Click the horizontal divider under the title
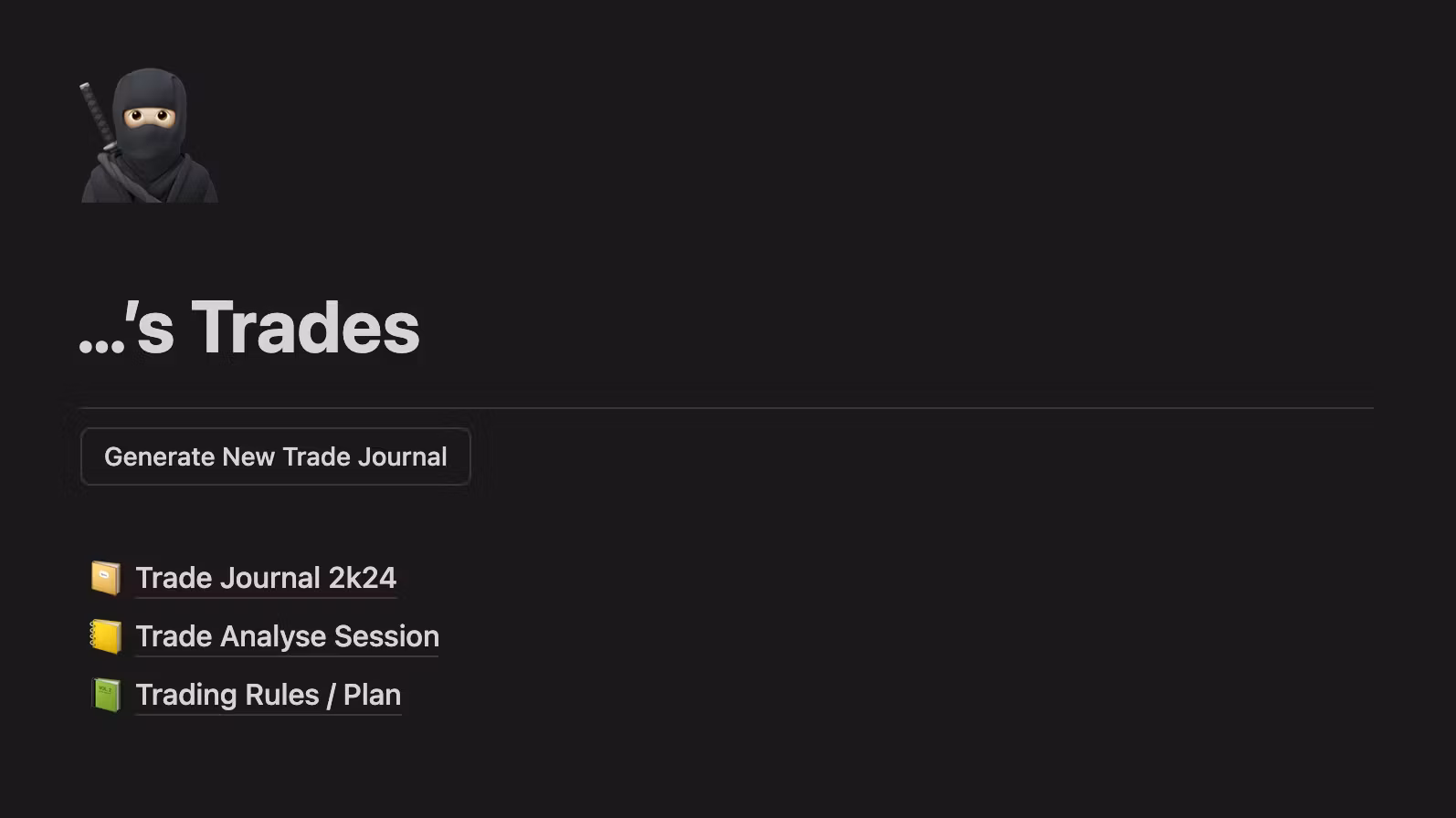 click(726, 408)
